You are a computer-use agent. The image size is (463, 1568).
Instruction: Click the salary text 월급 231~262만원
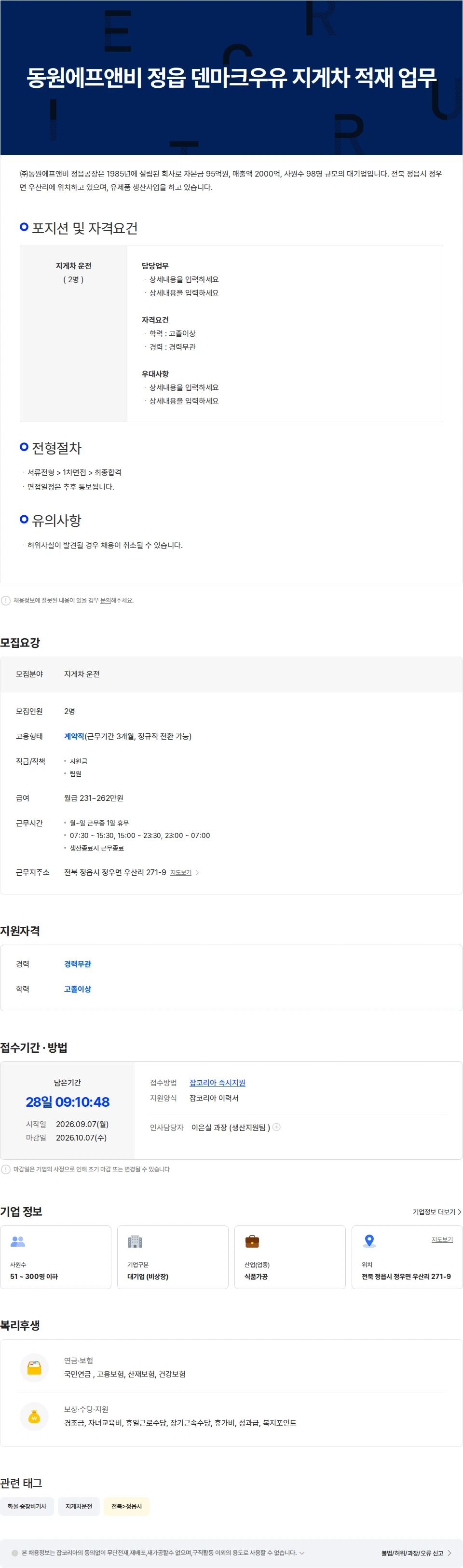tap(94, 798)
